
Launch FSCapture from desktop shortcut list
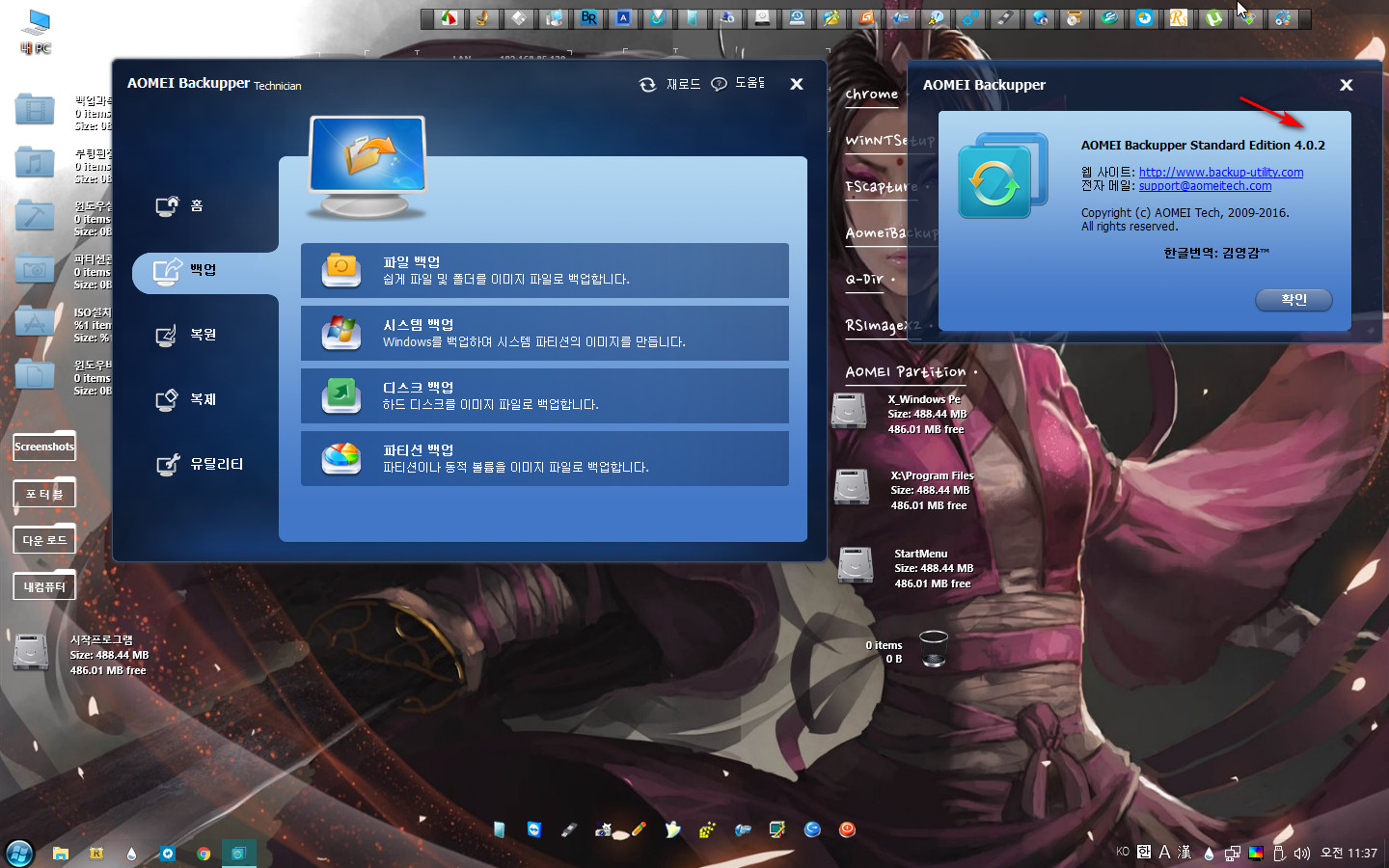(x=882, y=186)
